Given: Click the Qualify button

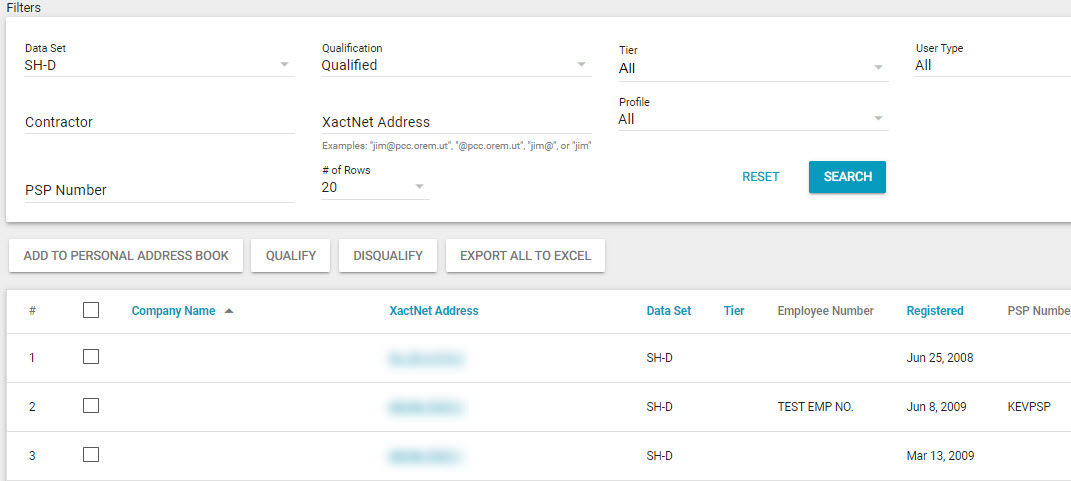Looking at the screenshot, I should pos(291,256).
